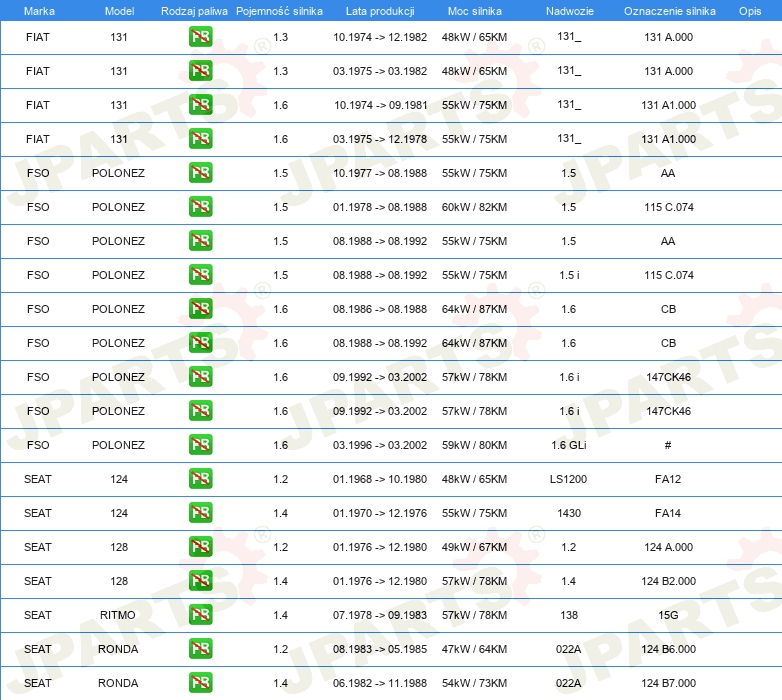Click the date range 03.1975 -> 12.1978
782x700 pixels.
click(380, 139)
